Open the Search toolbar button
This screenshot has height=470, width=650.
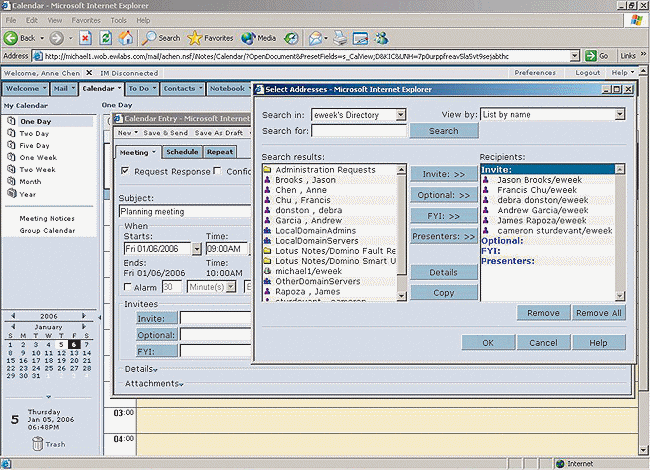tap(161, 38)
